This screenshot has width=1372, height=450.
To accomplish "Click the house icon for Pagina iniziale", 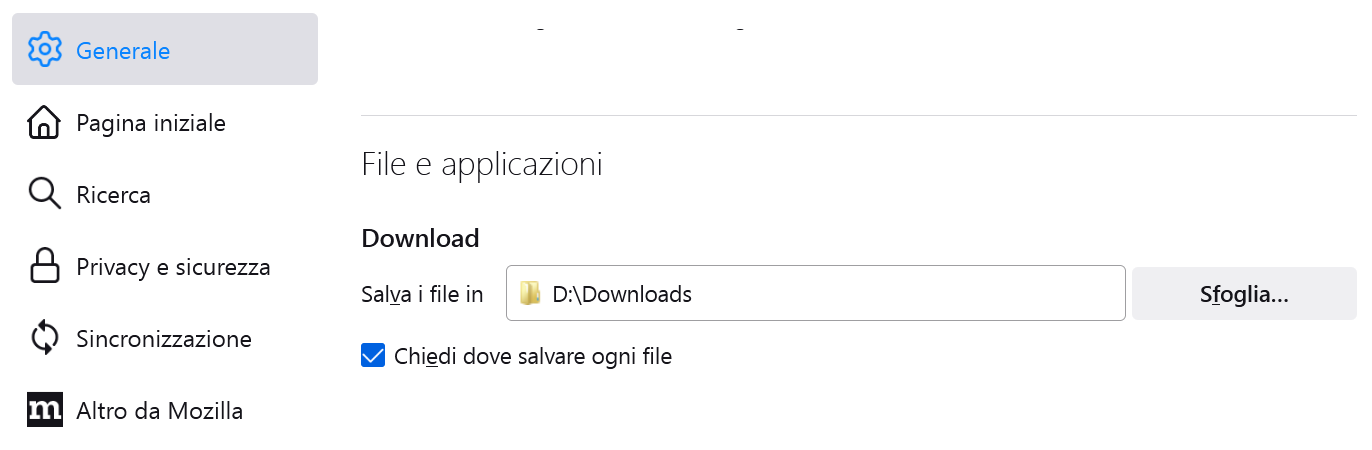I will coord(45,123).
